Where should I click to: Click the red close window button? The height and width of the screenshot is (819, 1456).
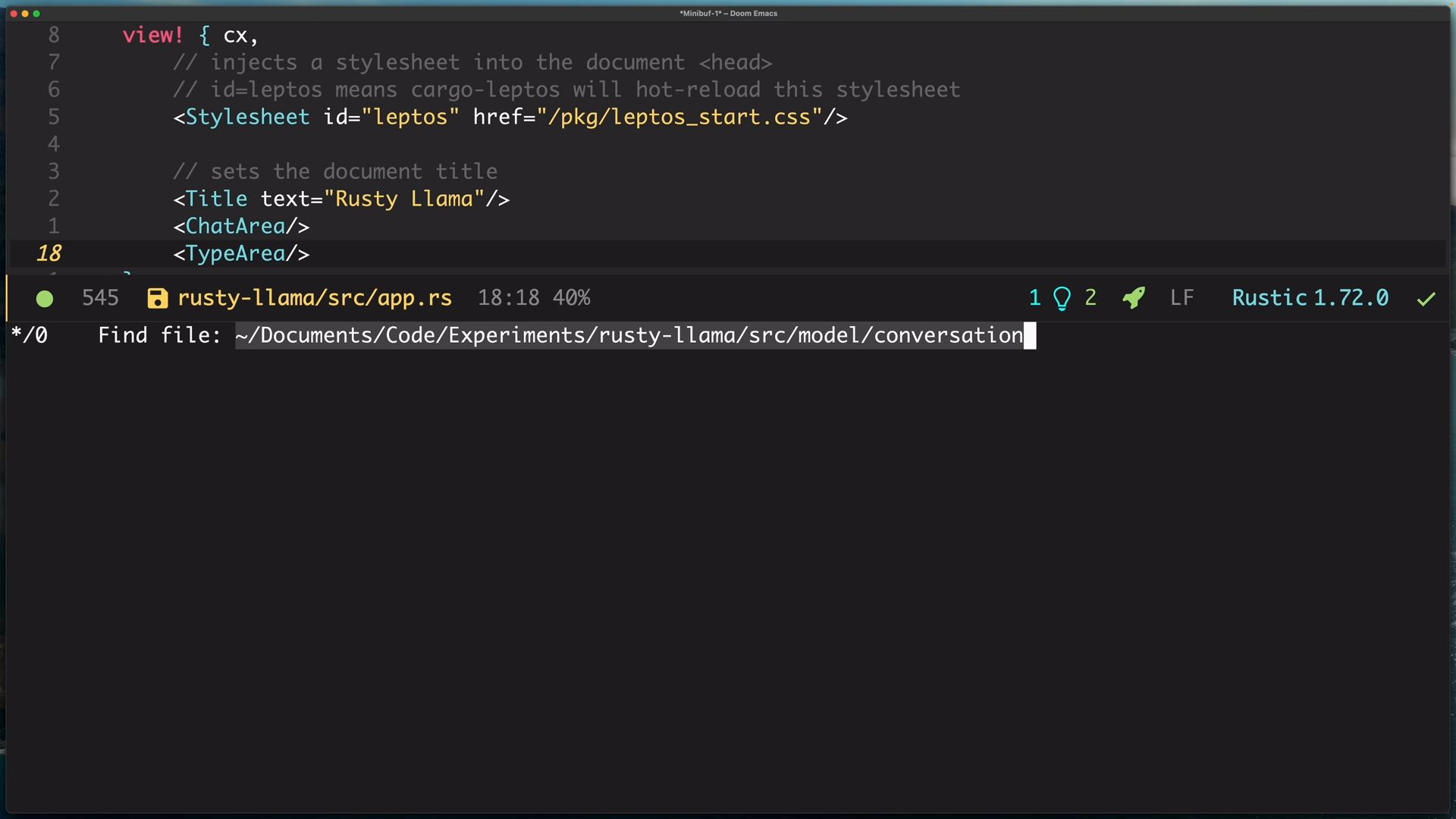(14, 14)
